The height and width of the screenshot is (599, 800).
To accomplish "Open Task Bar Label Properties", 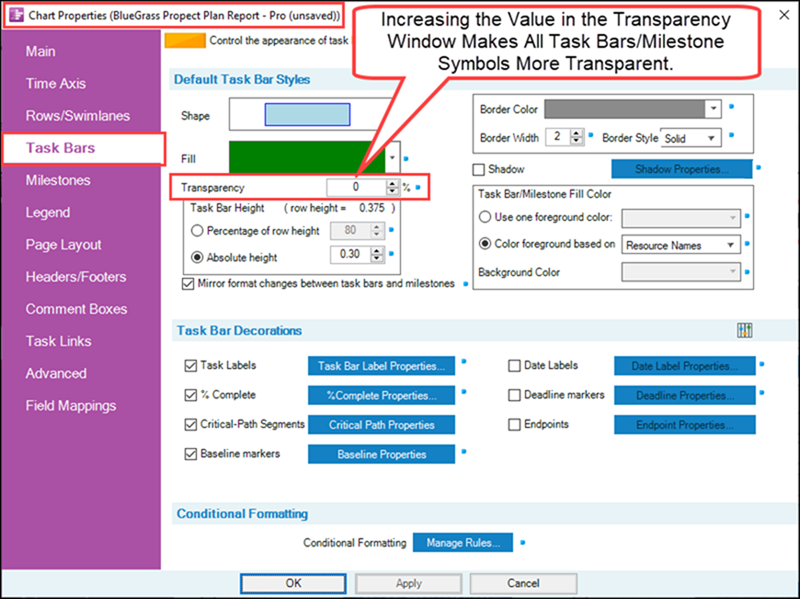I will (381, 366).
